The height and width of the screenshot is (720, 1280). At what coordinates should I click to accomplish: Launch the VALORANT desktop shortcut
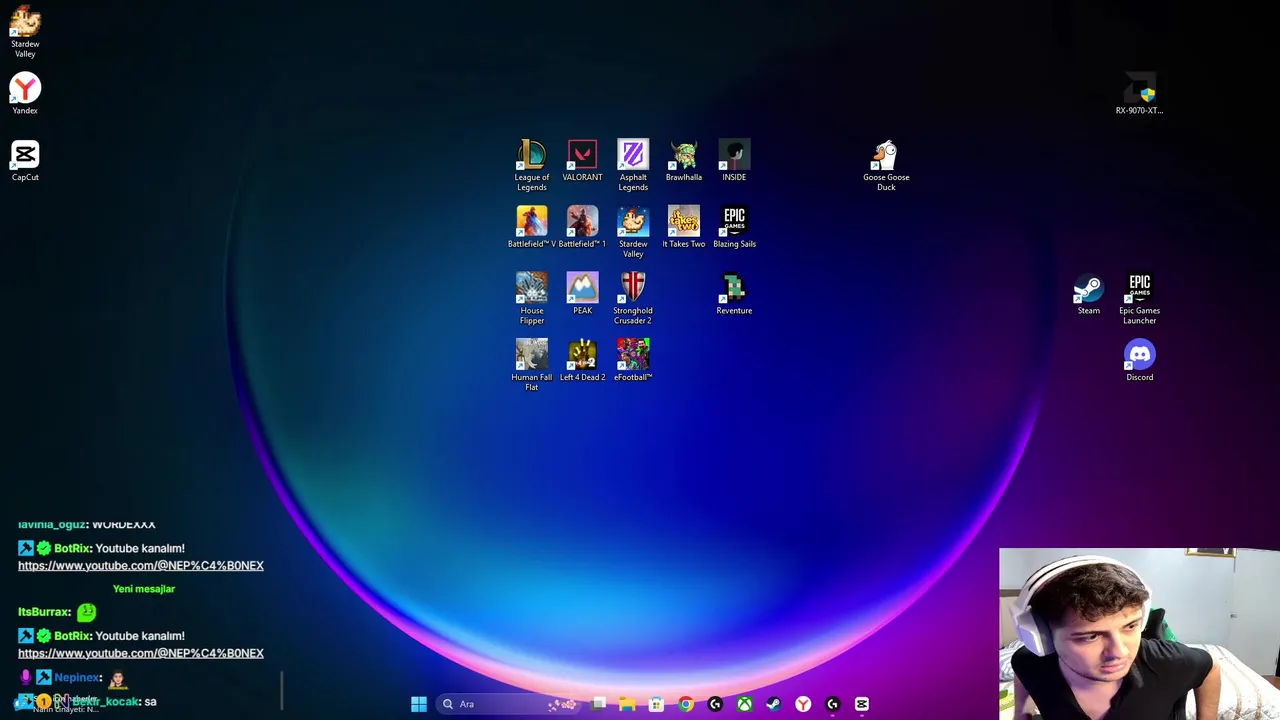pos(582,160)
